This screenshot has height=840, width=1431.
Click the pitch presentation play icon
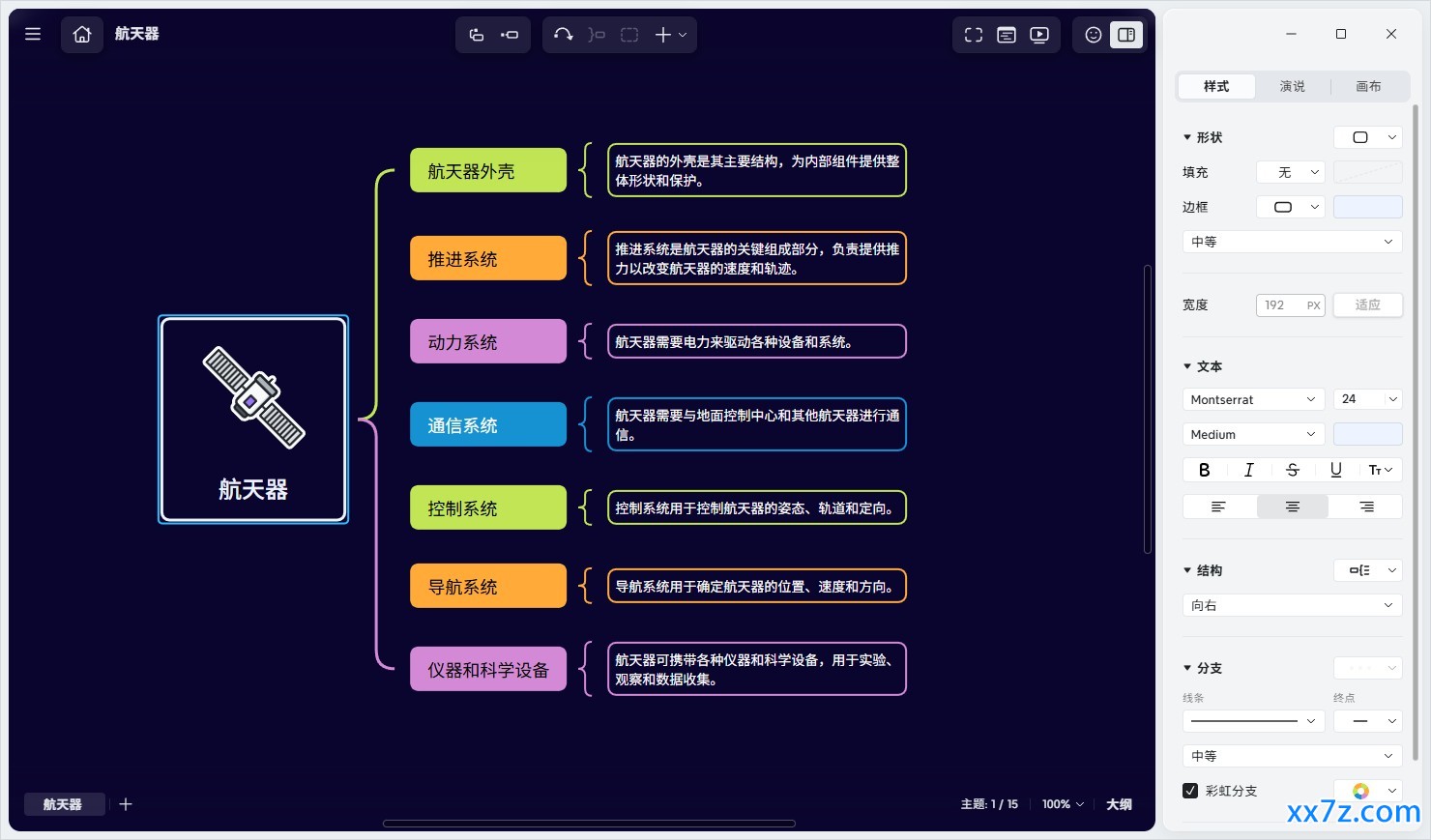tap(1039, 35)
